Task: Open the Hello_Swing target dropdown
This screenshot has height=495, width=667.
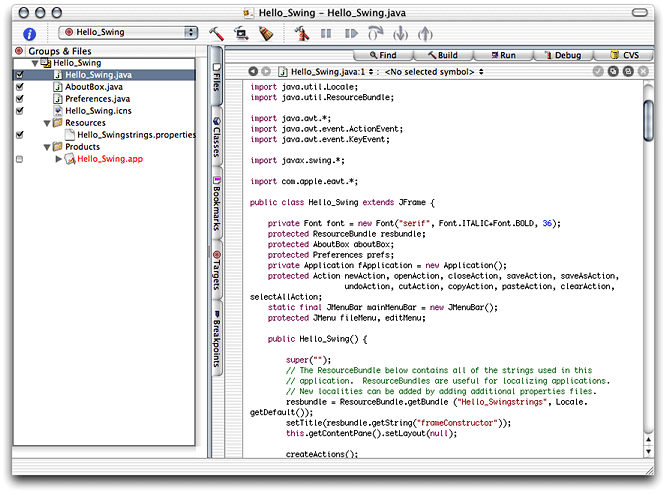Action: click(x=128, y=32)
